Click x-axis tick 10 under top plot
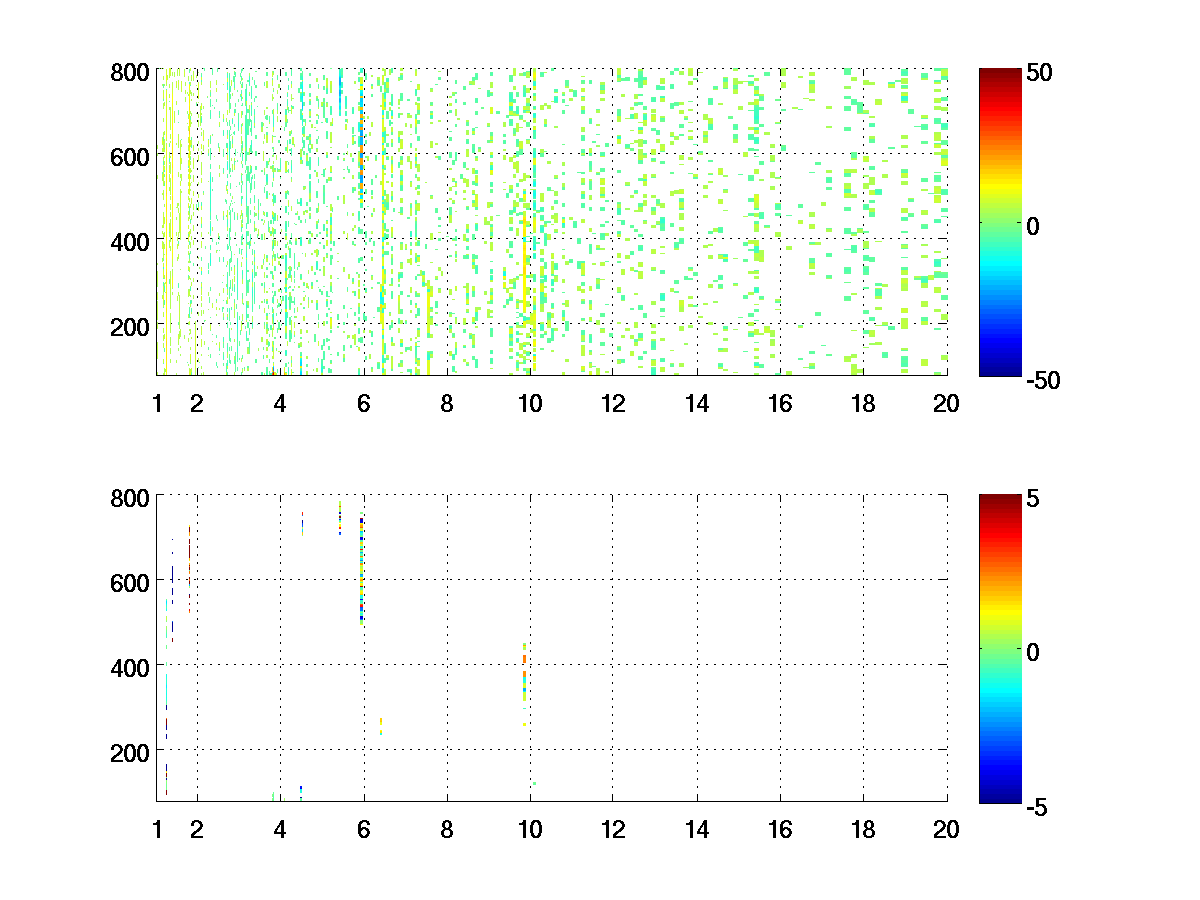This screenshot has width=1200, height=900. [530, 404]
